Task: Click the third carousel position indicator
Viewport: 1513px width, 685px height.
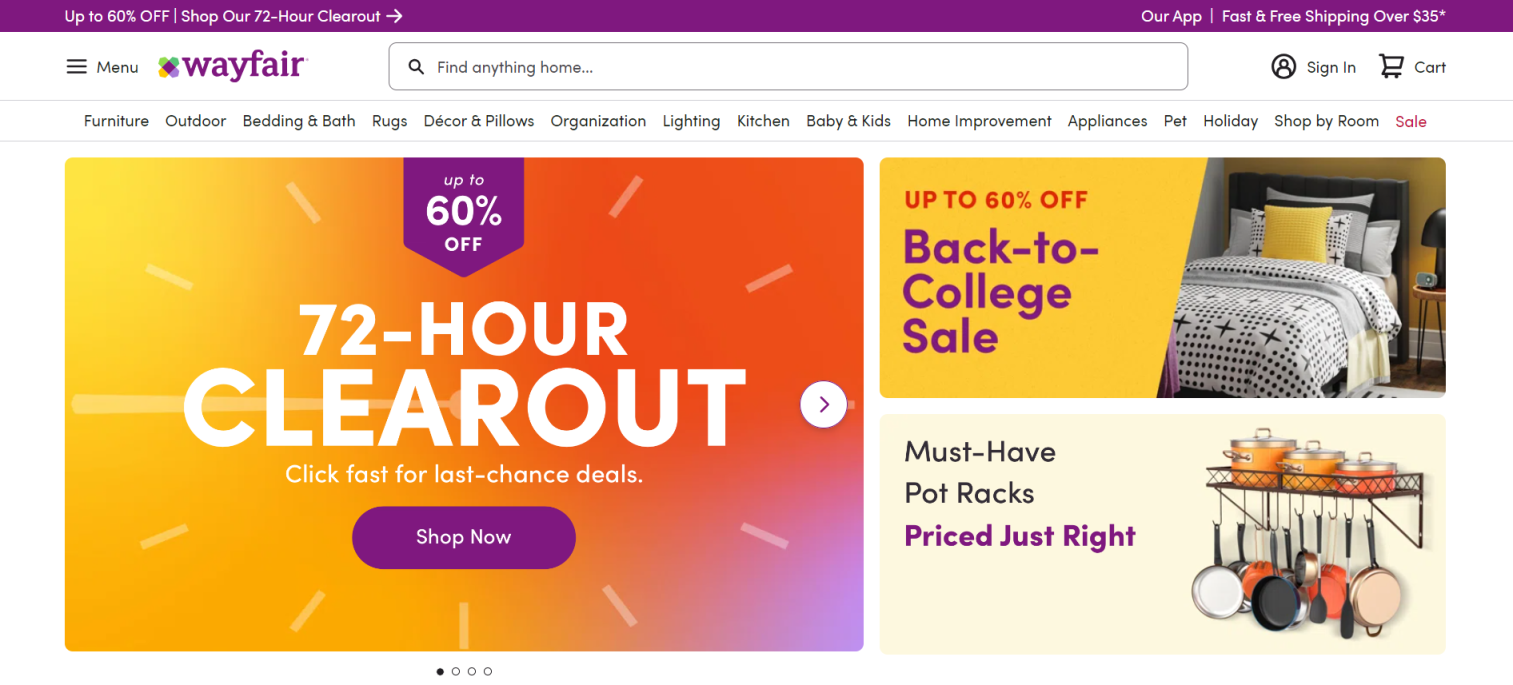Action: [x=472, y=671]
